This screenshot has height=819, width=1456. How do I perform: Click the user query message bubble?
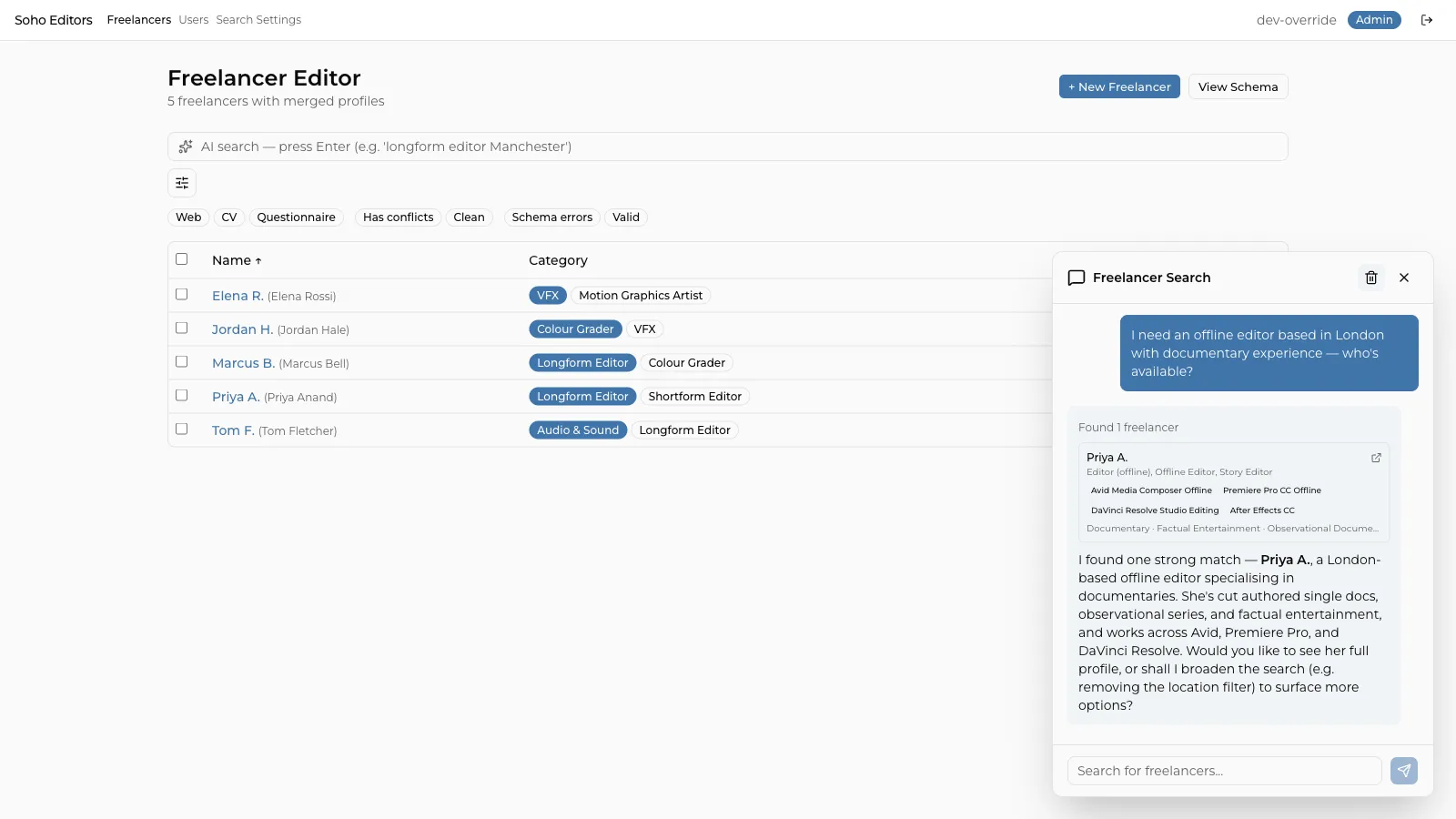pyautogui.click(x=1269, y=353)
